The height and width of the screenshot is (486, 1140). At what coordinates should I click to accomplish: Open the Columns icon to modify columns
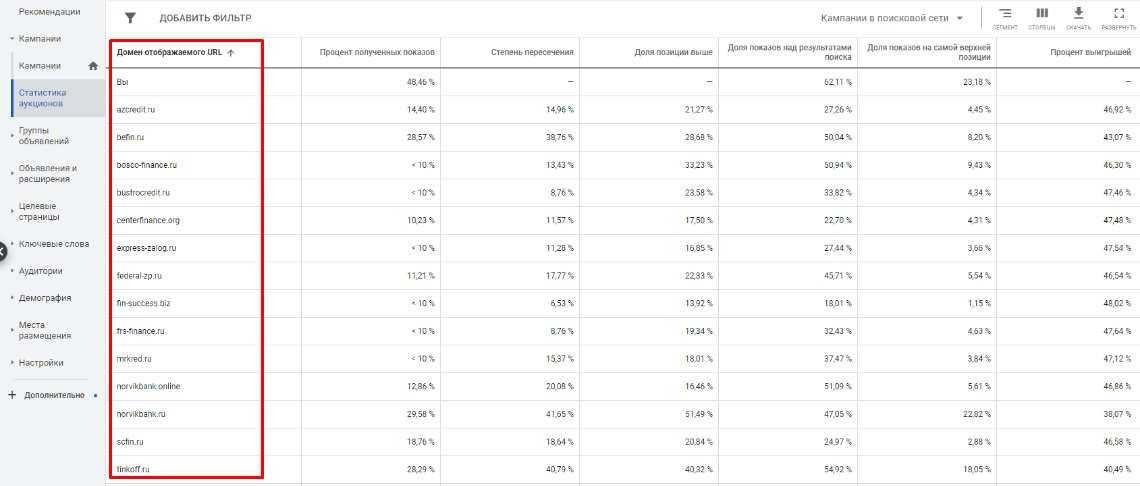click(x=1042, y=14)
